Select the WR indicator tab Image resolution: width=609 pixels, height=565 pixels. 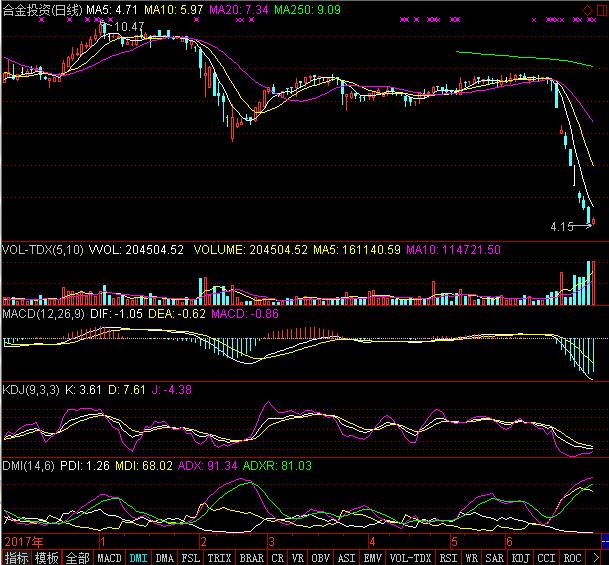click(x=471, y=558)
